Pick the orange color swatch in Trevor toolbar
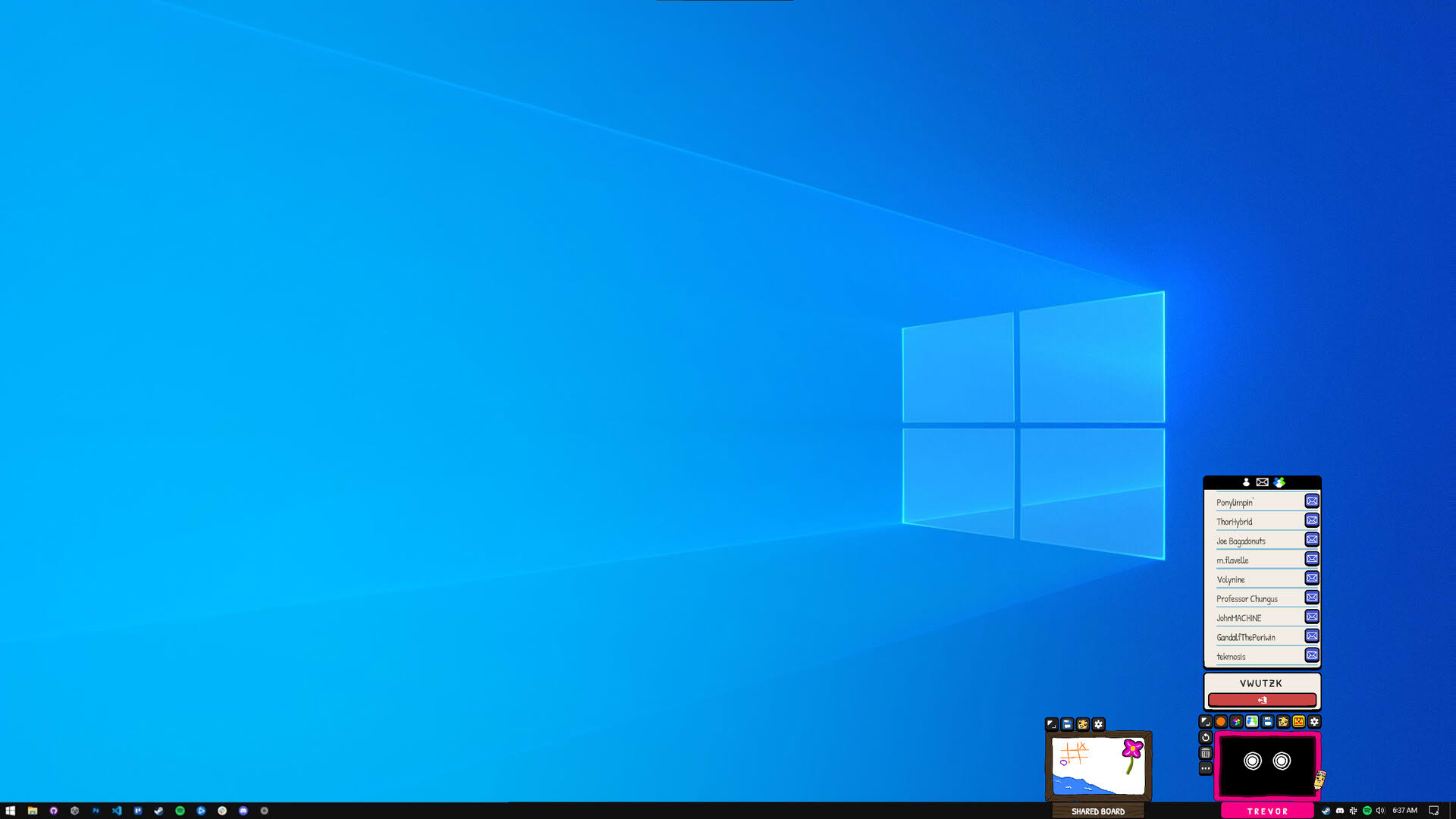Viewport: 1456px width, 819px height. pyautogui.click(x=1221, y=722)
